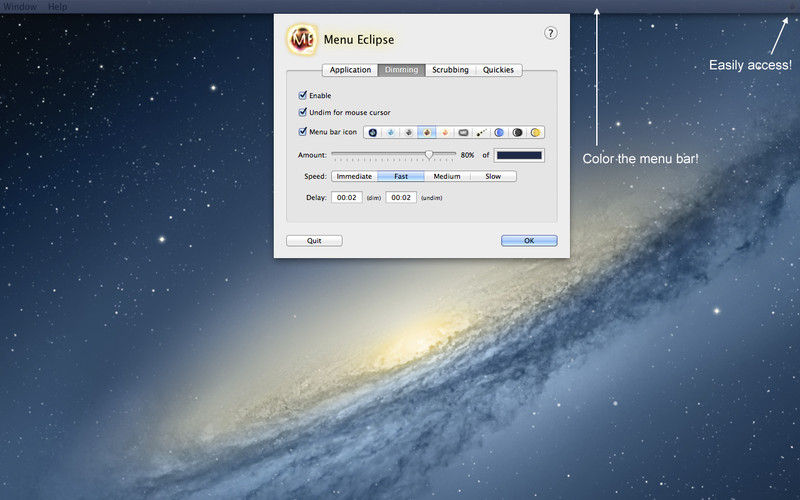Open the dark navy dim color swatch
800x500 pixels.
519,155
